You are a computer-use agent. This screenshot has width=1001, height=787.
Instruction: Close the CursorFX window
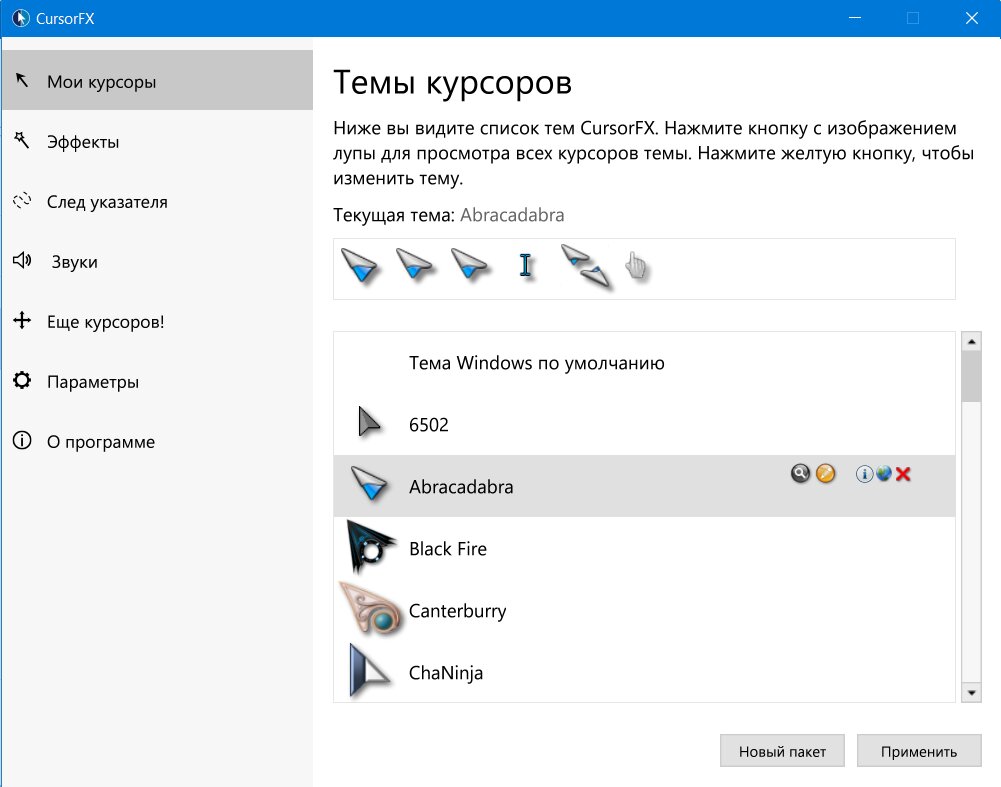pos(972,18)
